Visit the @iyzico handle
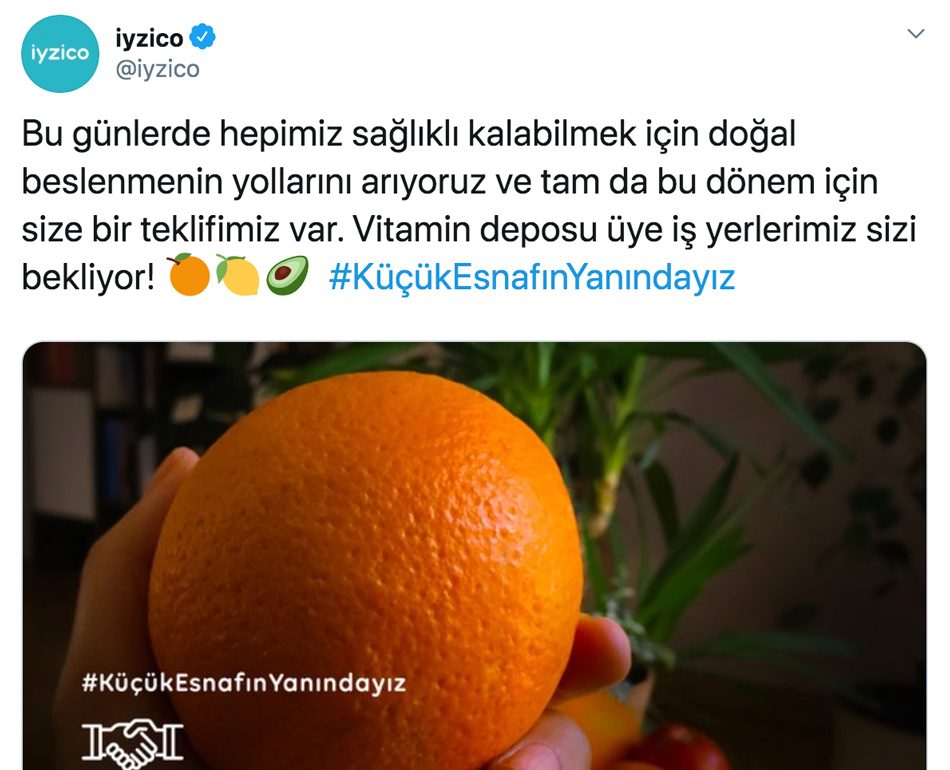950x770 pixels. [157, 70]
